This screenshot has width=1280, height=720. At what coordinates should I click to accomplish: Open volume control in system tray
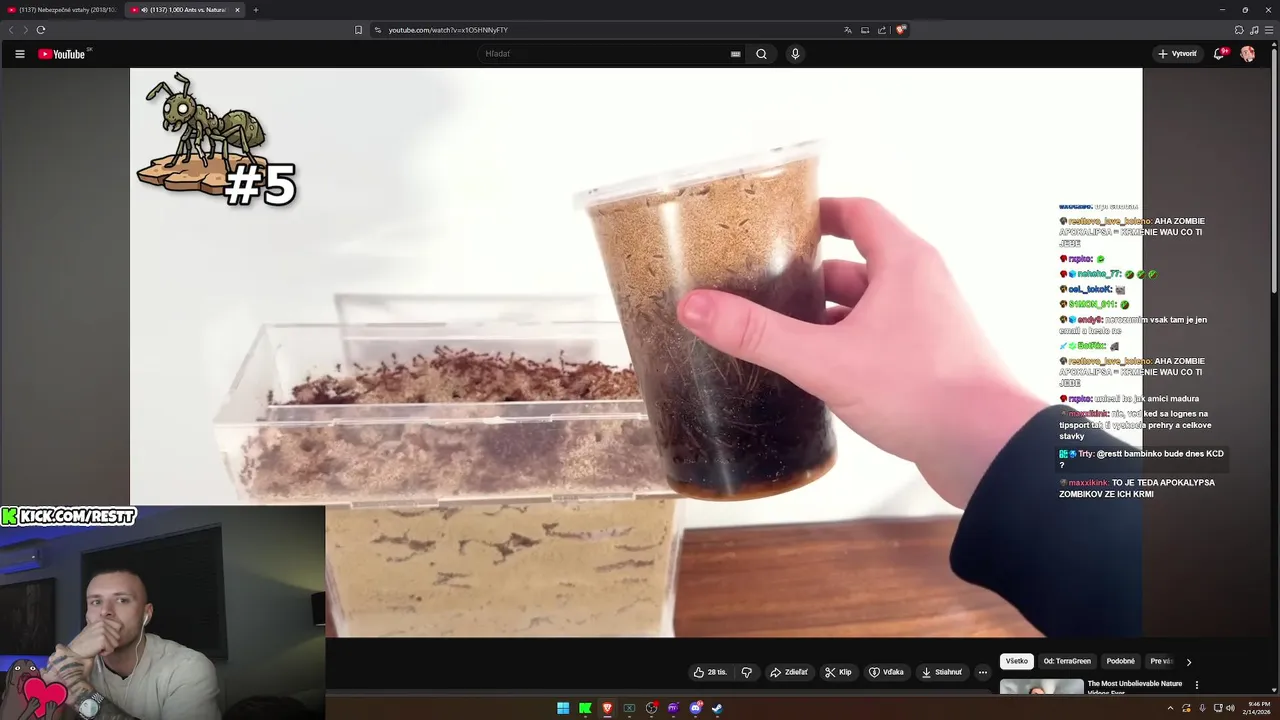(1230, 708)
